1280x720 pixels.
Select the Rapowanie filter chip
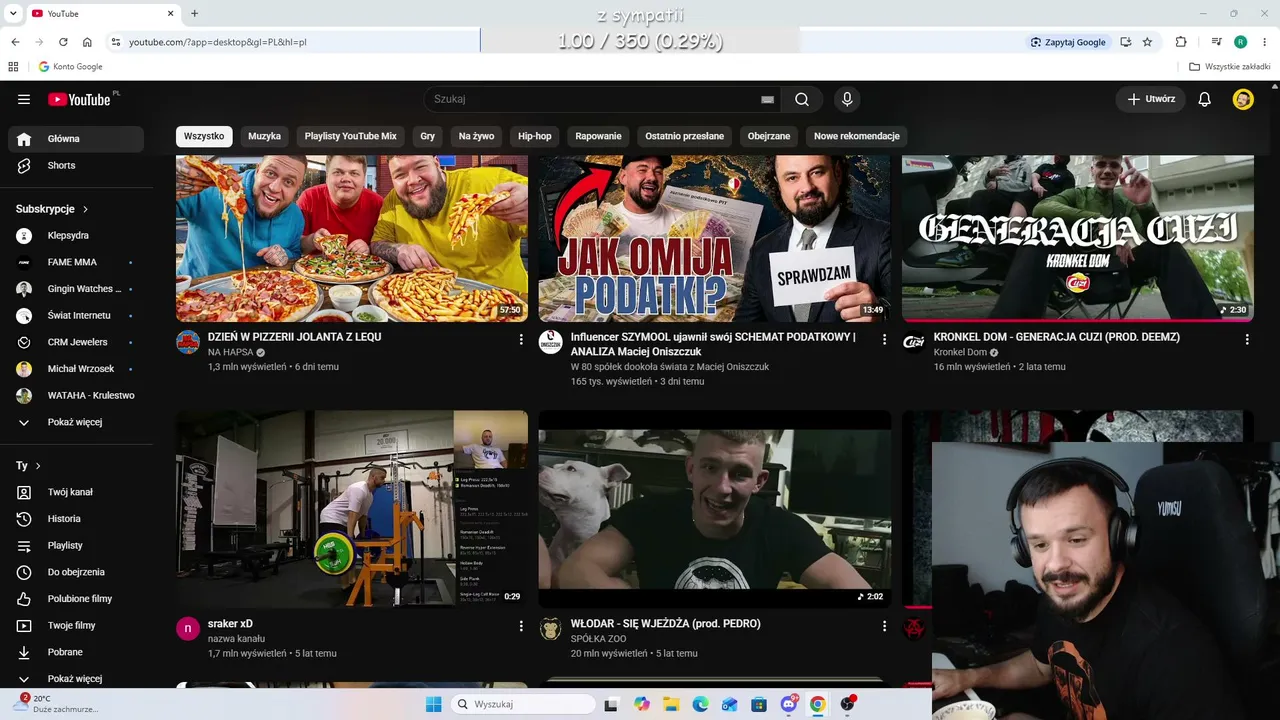pyautogui.click(x=599, y=136)
